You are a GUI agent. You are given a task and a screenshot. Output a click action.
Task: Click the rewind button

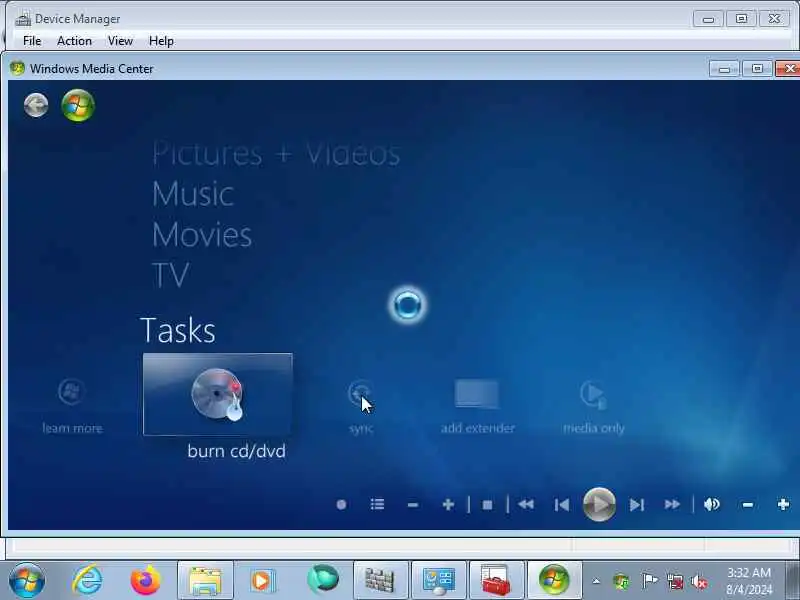point(526,505)
